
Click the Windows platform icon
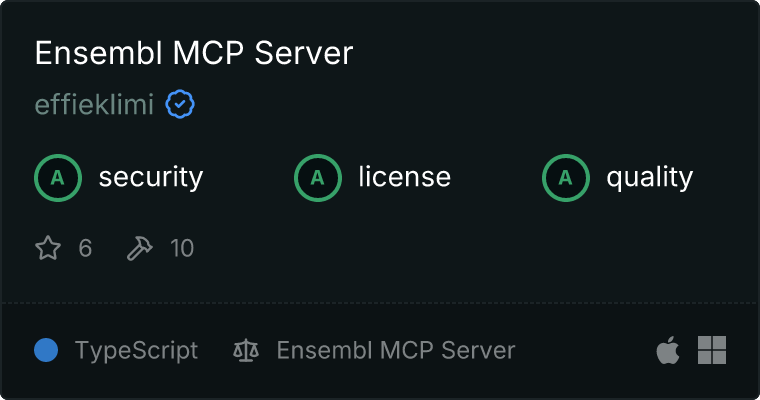(x=712, y=350)
